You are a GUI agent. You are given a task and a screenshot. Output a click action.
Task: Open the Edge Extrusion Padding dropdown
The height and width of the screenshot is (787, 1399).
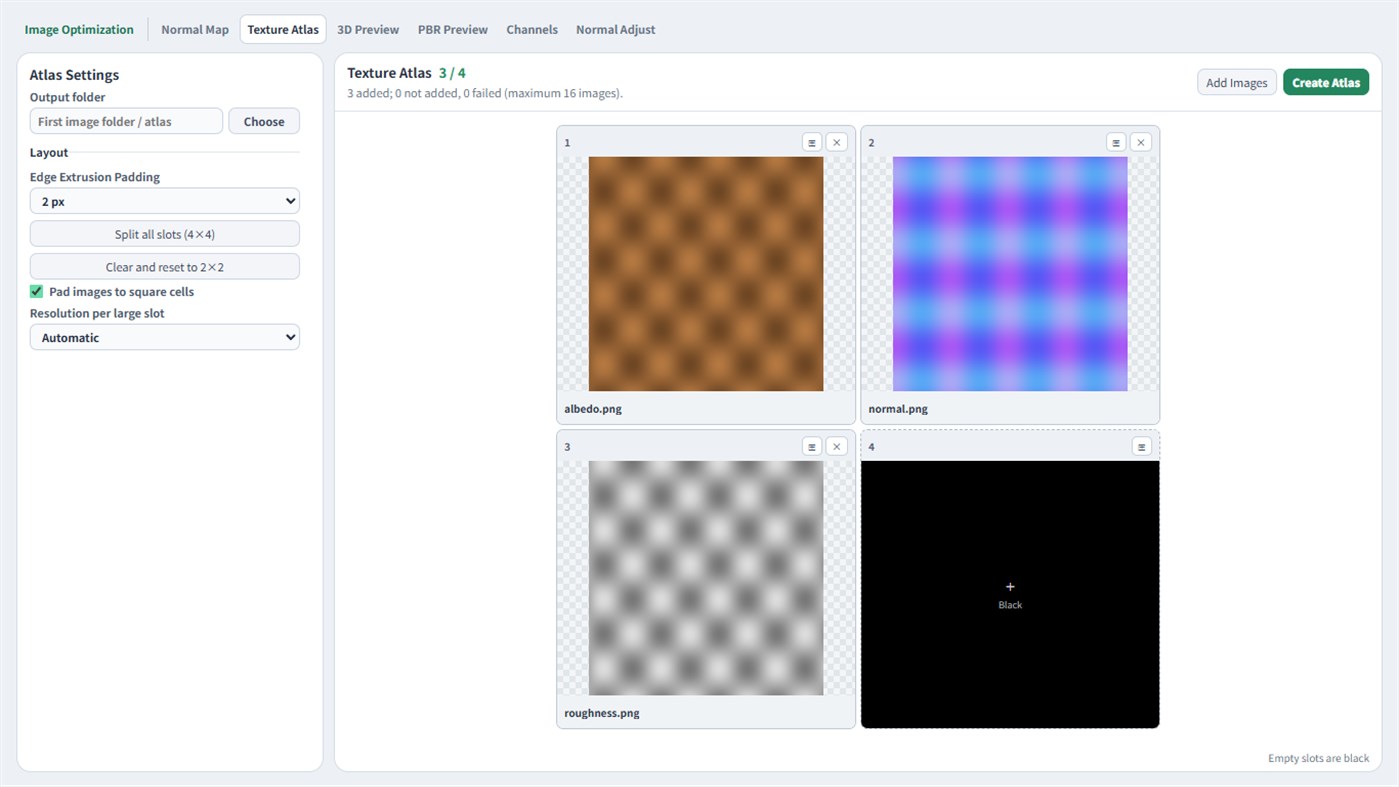(165, 201)
